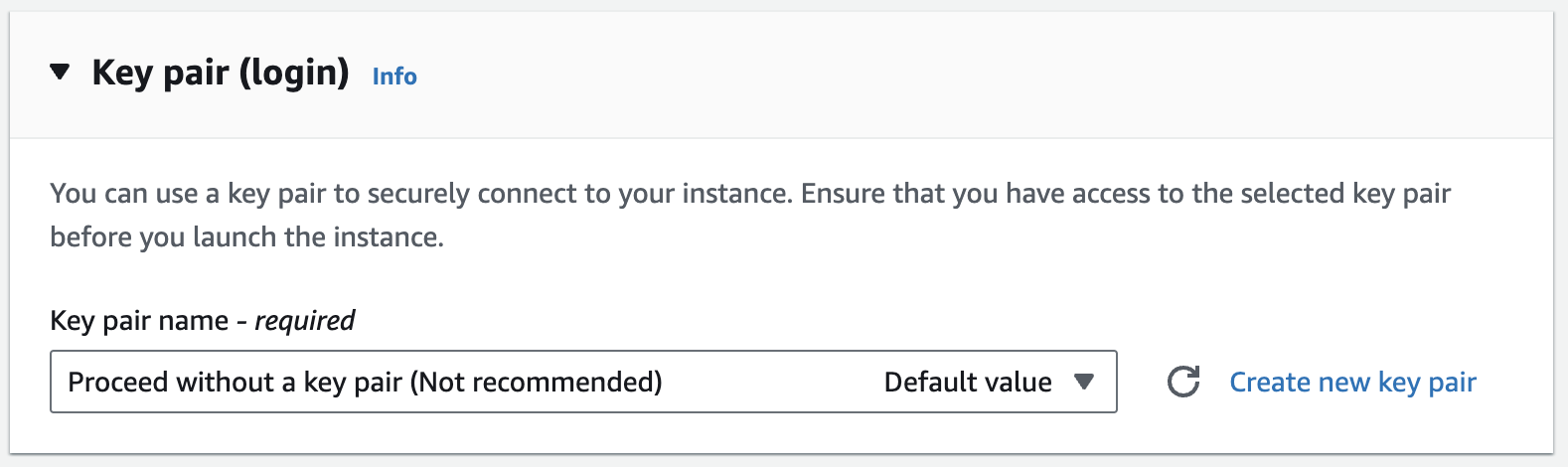Collapse the Key pair (login) section triangle
This screenshot has width=1568, height=467.
click(61, 73)
